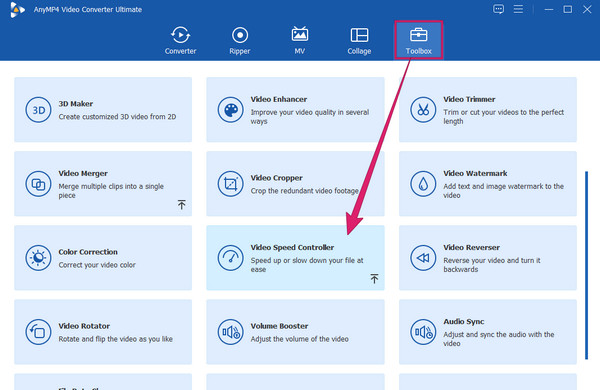
Task: Switch to the Ripper tab
Action: click(240, 41)
